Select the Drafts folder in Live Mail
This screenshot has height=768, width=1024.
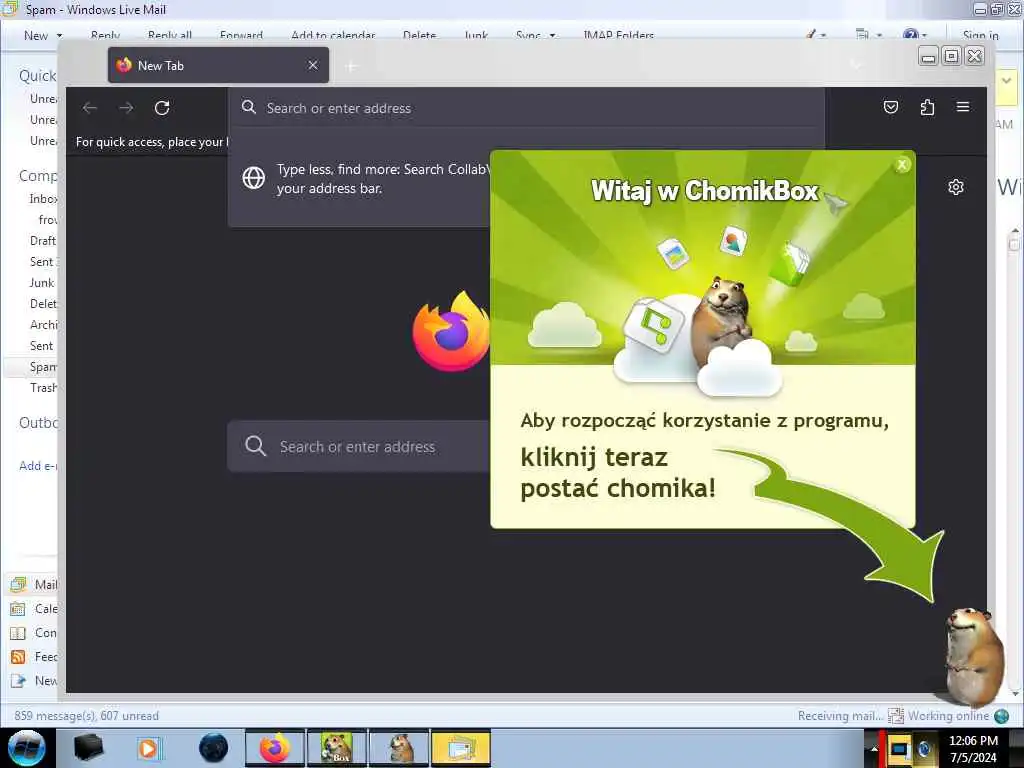[x=42, y=241]
